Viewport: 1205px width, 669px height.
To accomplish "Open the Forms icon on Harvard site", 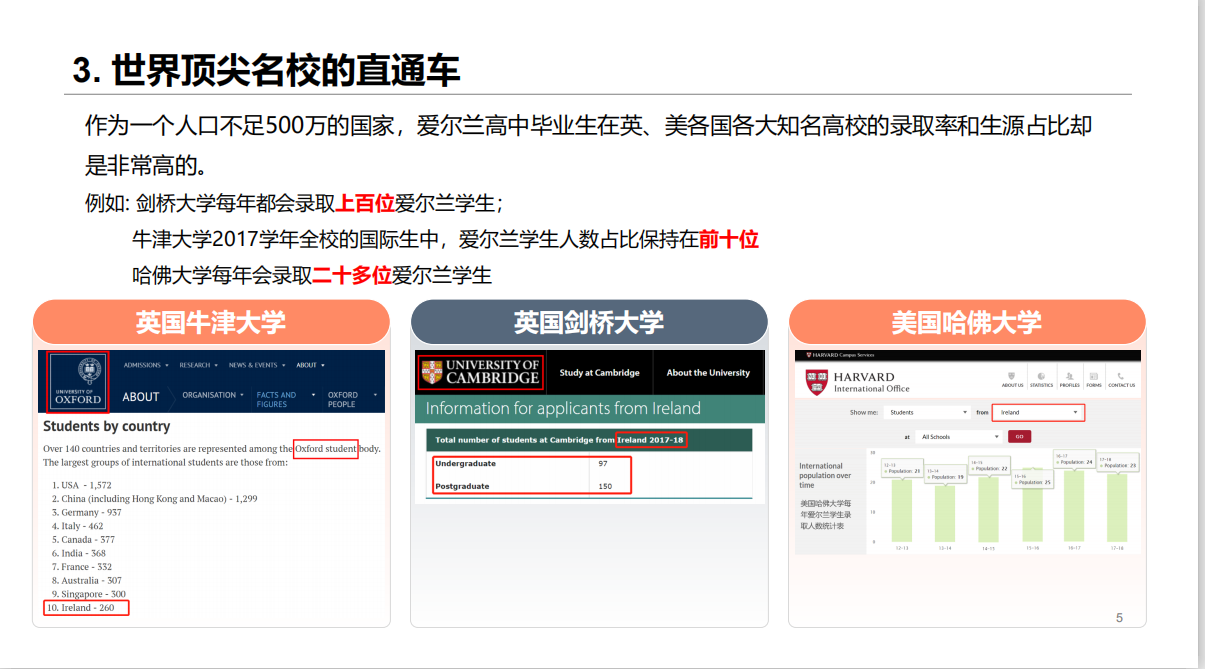I will pos(1094,379).
